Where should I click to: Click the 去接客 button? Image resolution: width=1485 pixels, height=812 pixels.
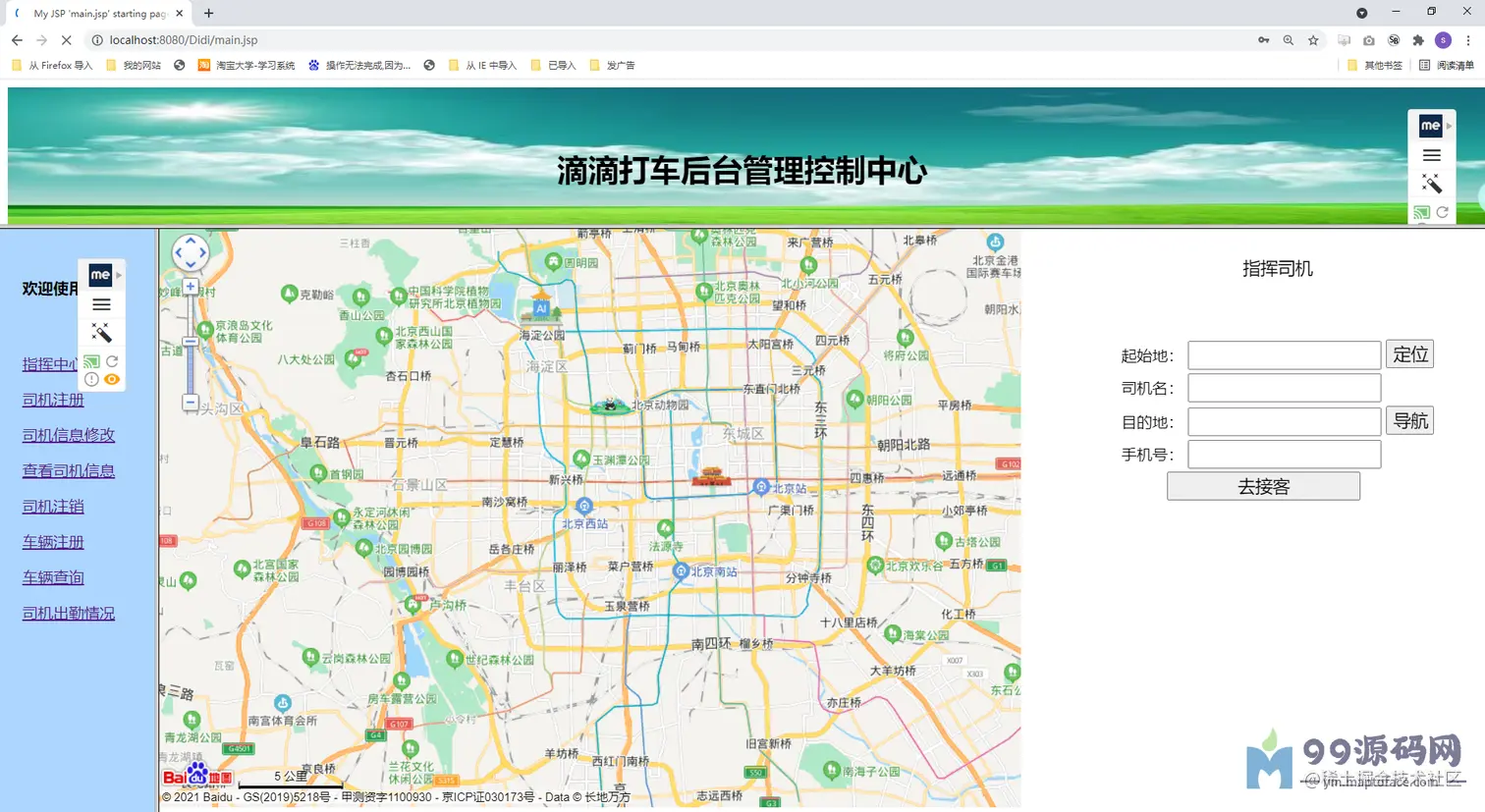[x=1264, y=486]
